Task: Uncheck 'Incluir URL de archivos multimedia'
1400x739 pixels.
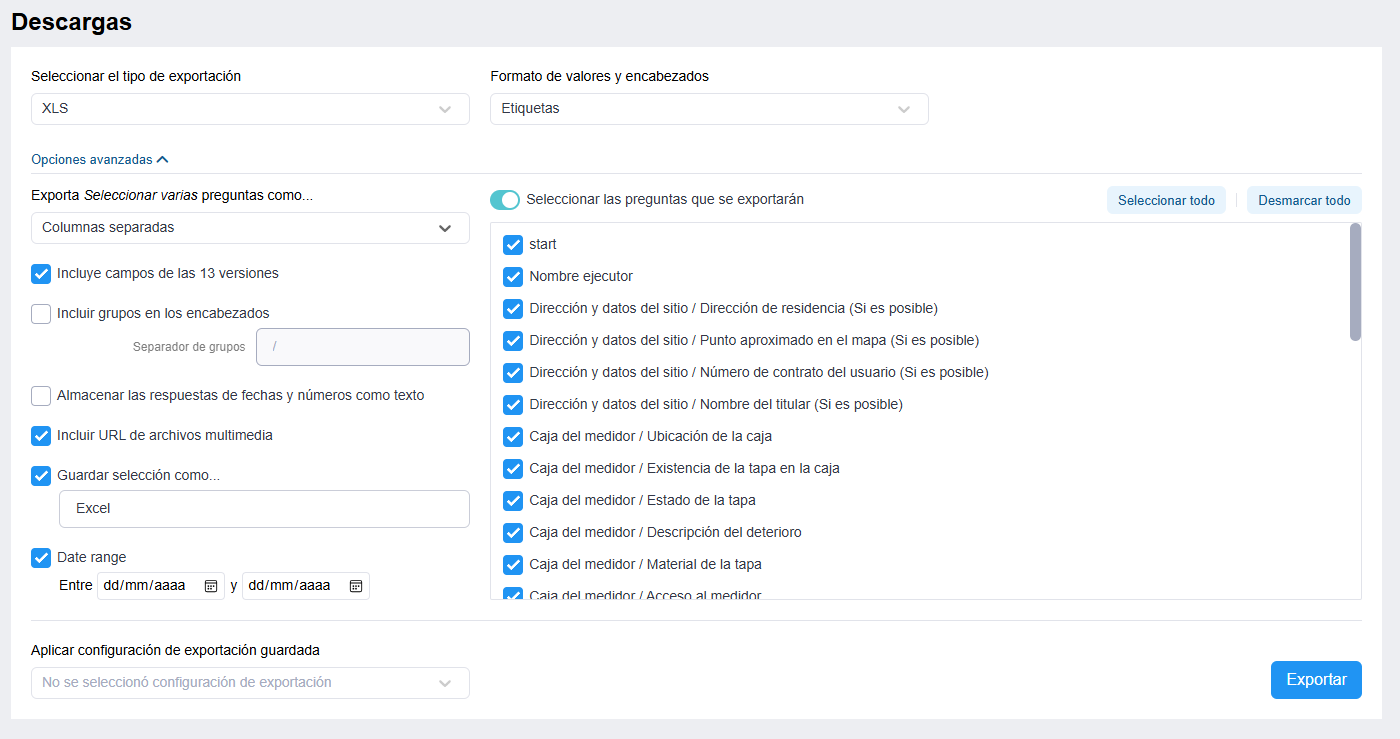Action: point(41,436)
